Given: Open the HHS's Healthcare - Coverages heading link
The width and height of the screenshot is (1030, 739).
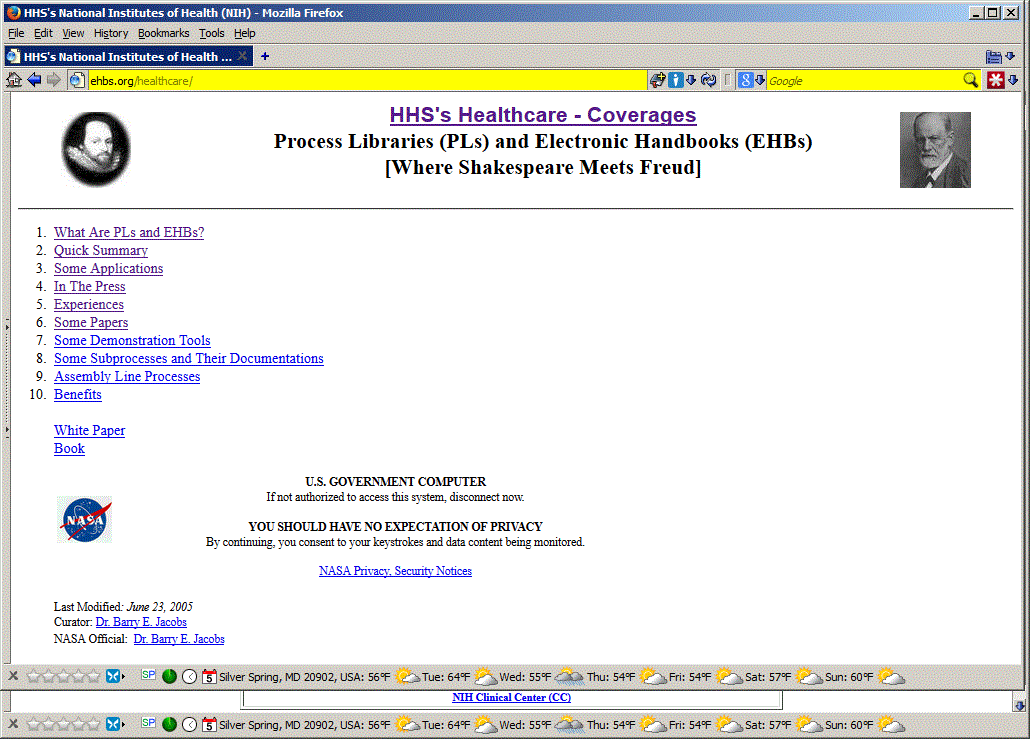Looking at the screenshot, I should tap(543, 115).
